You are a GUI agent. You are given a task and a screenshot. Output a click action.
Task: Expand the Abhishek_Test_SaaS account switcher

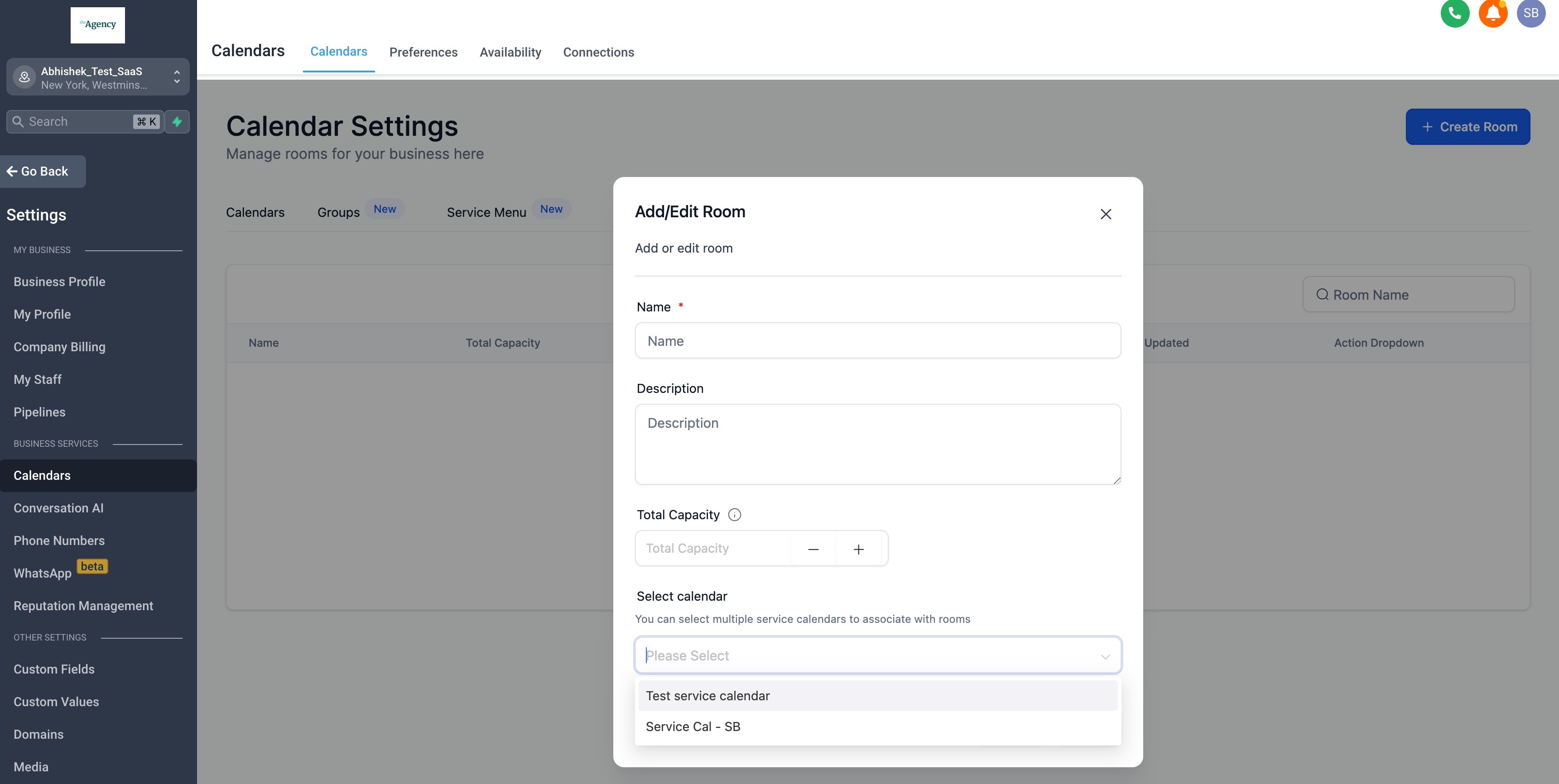[97, 77]
